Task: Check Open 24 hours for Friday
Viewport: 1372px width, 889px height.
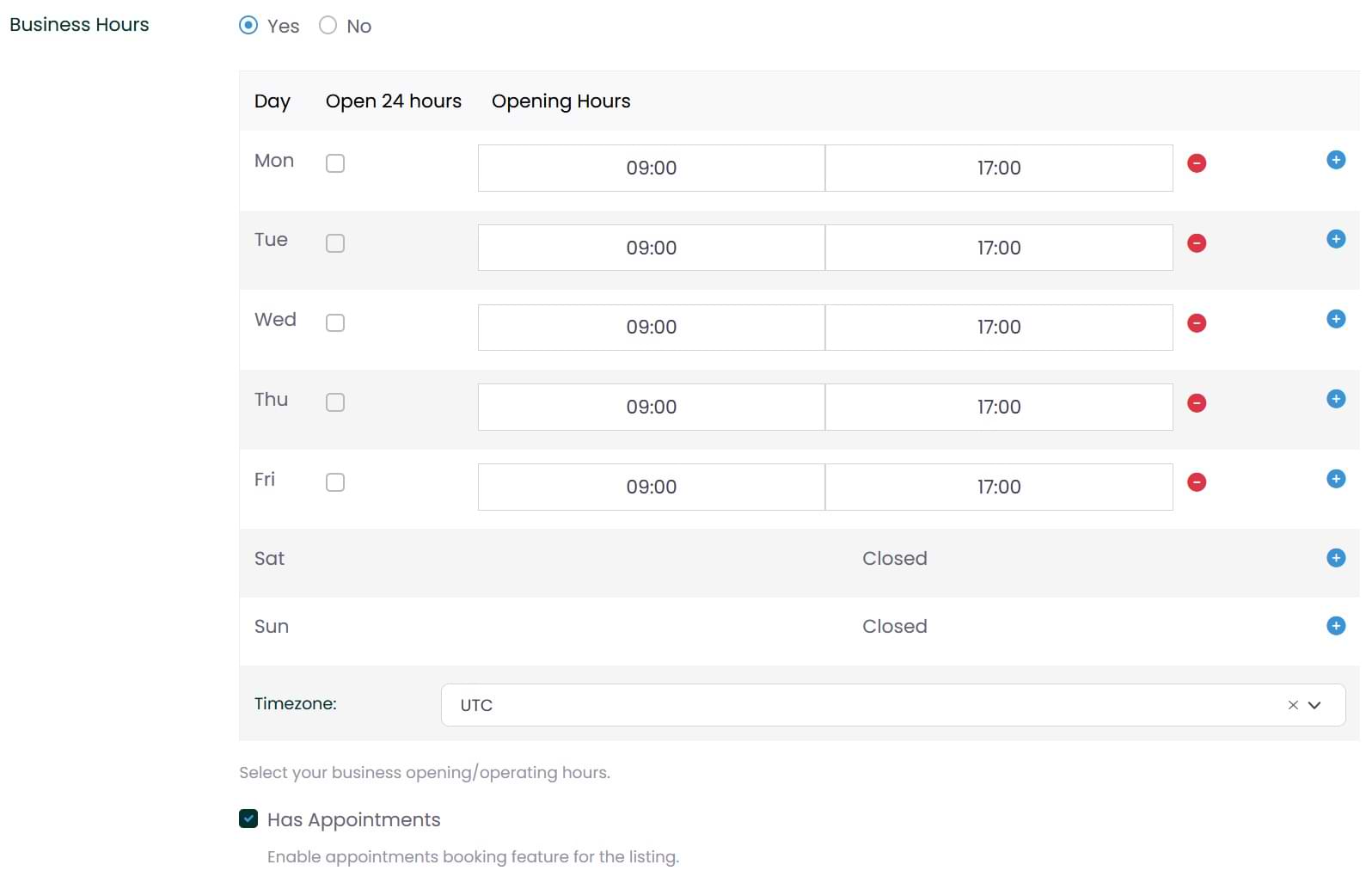Action: tap(335, 482)
